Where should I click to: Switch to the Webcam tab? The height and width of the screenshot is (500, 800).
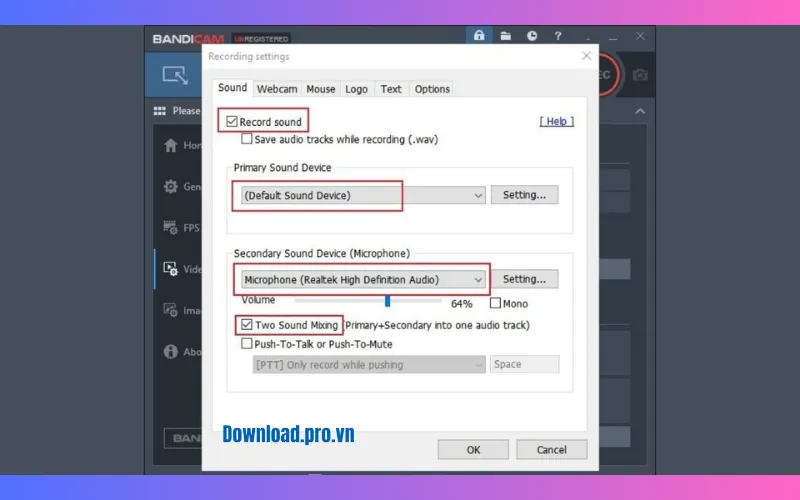pos(277,89)
